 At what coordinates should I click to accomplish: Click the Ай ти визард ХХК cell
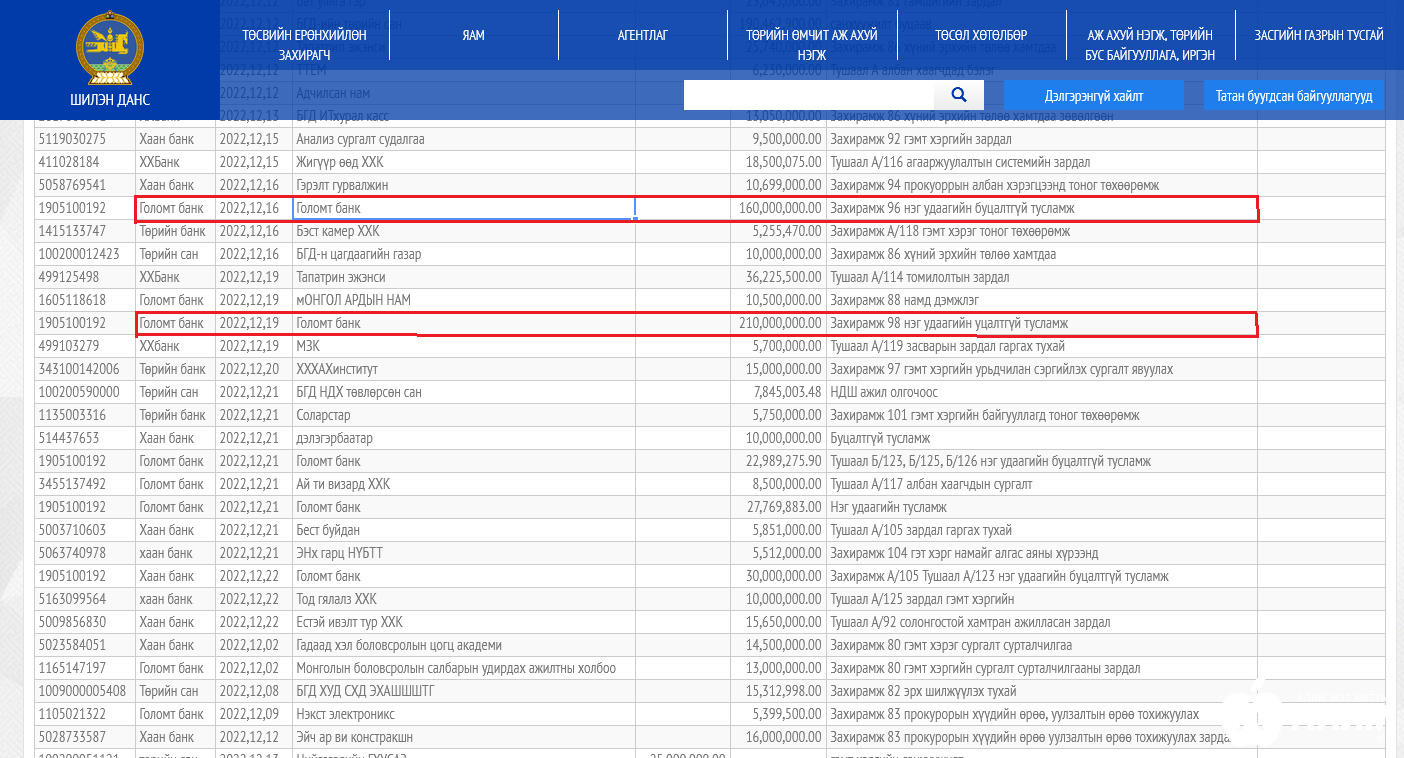pos(465,484)
